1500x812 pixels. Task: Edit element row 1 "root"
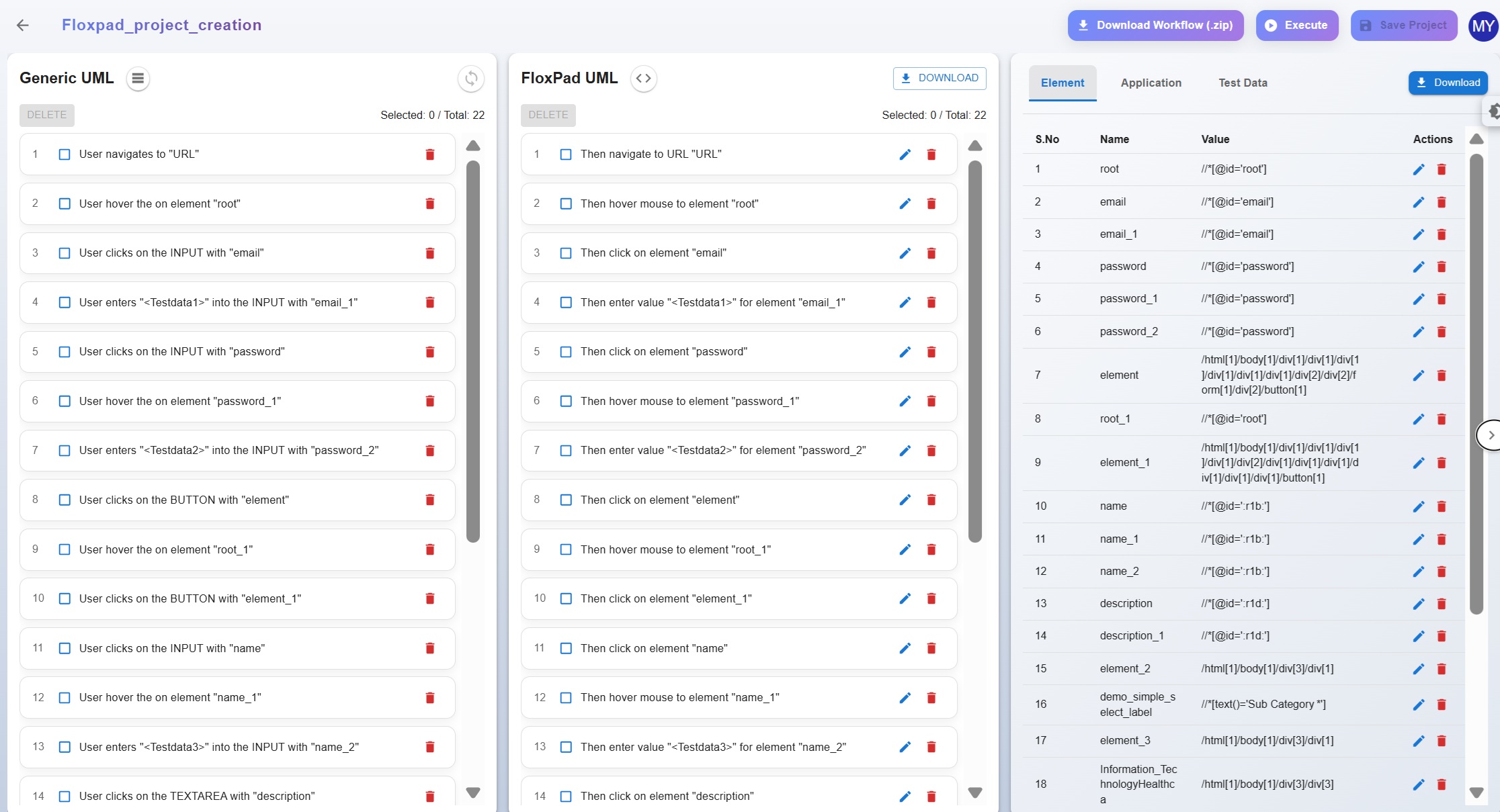pos(1419,169)
